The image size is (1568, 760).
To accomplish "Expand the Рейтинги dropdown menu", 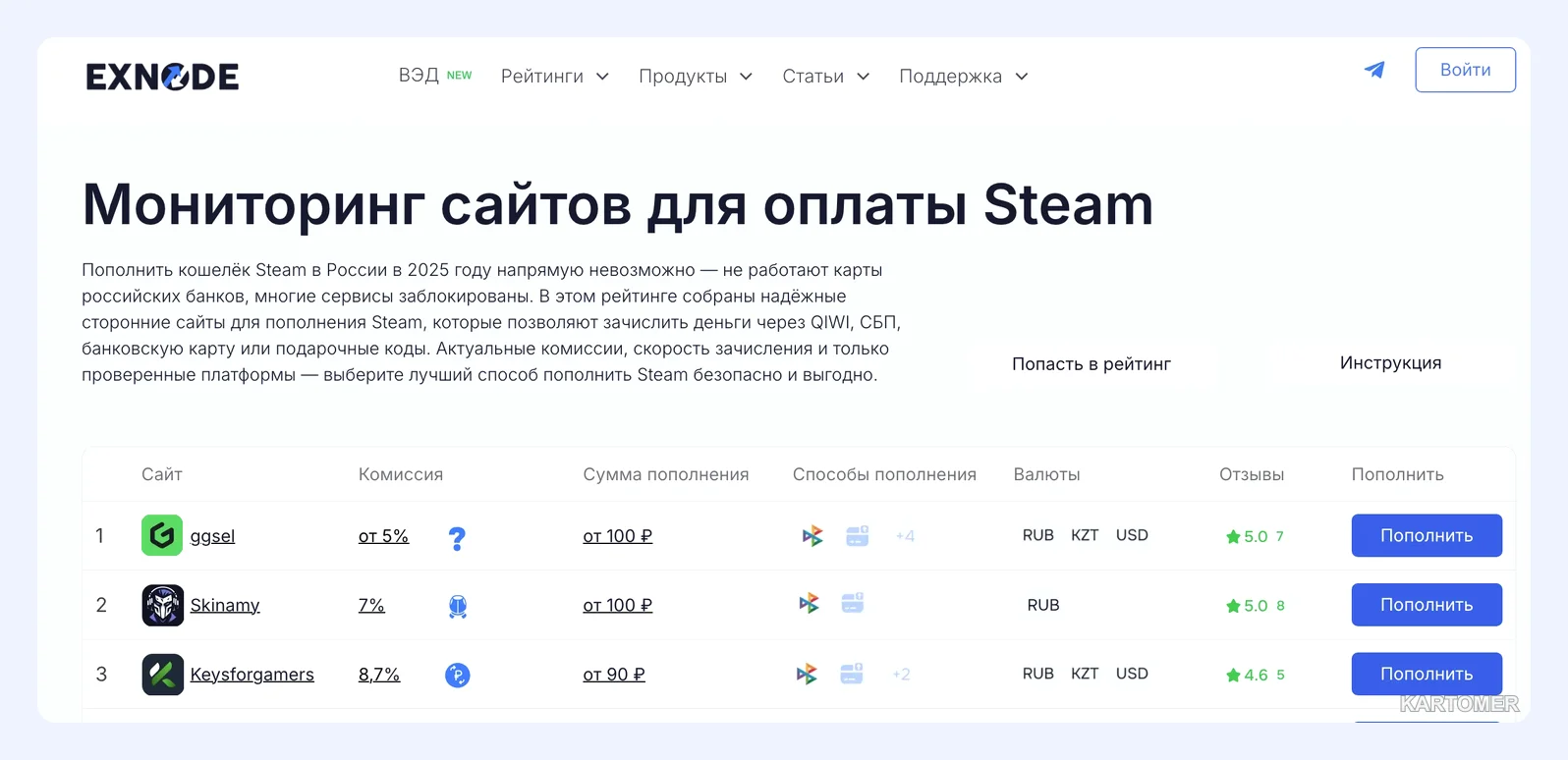I will tap(555, 77).
